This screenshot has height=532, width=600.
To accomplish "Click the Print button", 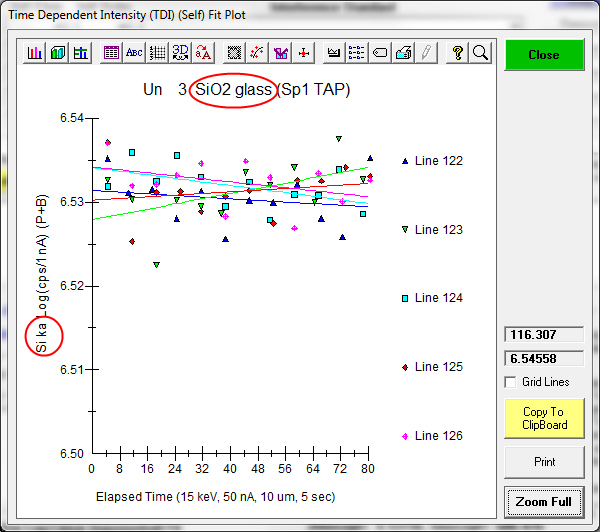I will click(x=543, y=462).
